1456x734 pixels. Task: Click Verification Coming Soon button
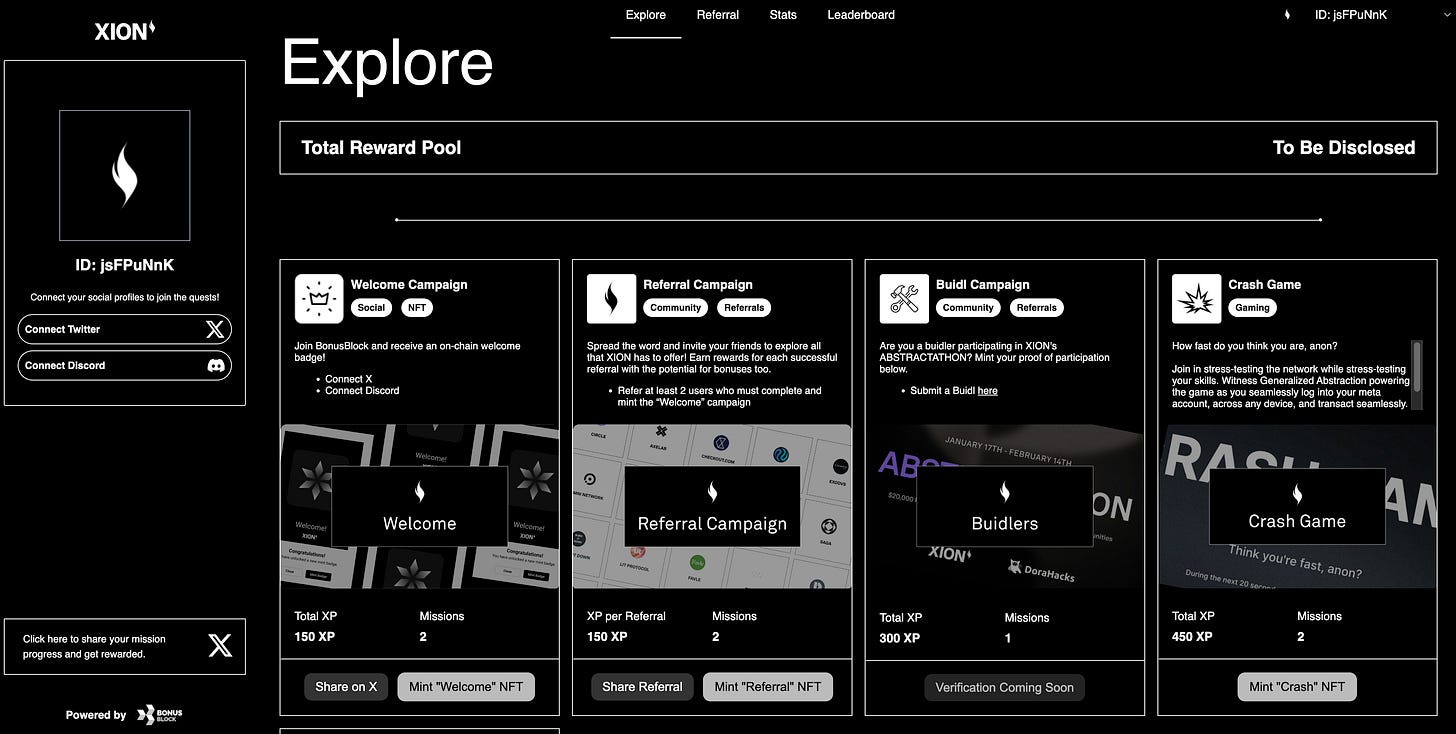pyautogui.click(x=1005, y=687)
